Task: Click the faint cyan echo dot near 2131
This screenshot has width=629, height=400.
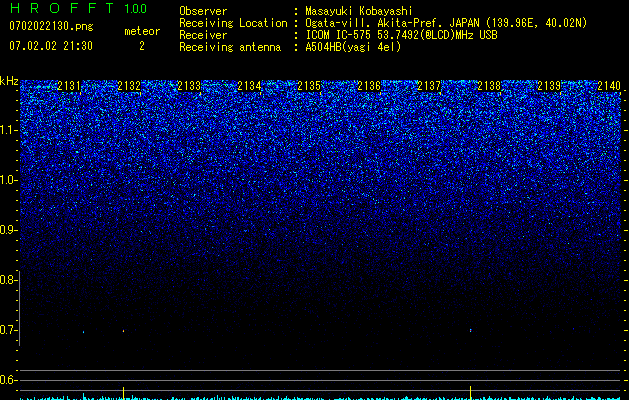Action: [x=83, y=332]
